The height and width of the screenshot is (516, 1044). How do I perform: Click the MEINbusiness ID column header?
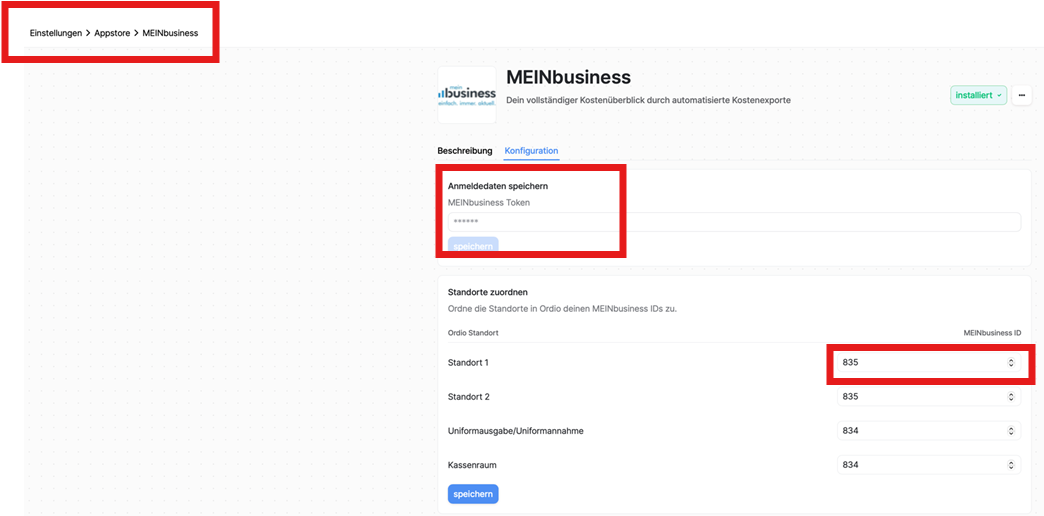[992, 332]
